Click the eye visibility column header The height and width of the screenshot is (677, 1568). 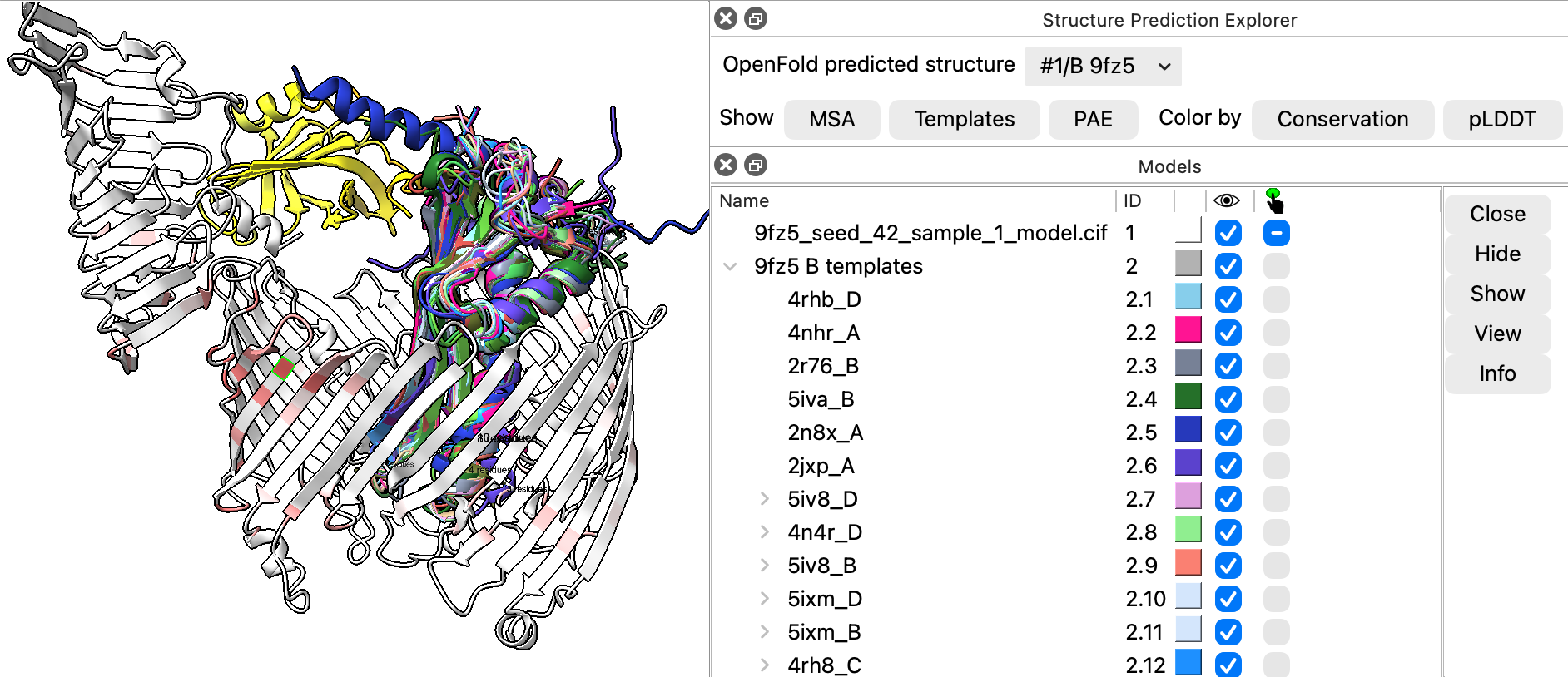coord(1227,200)
